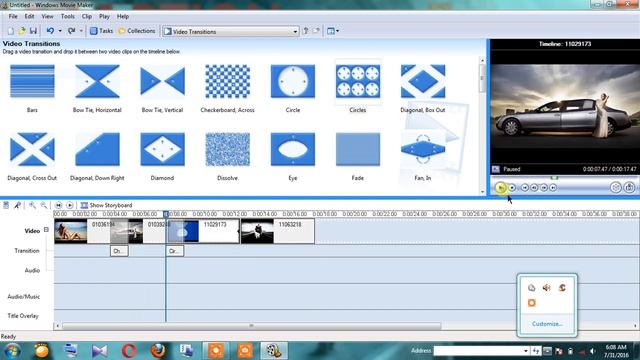Collapse the Video track expander

46,230
